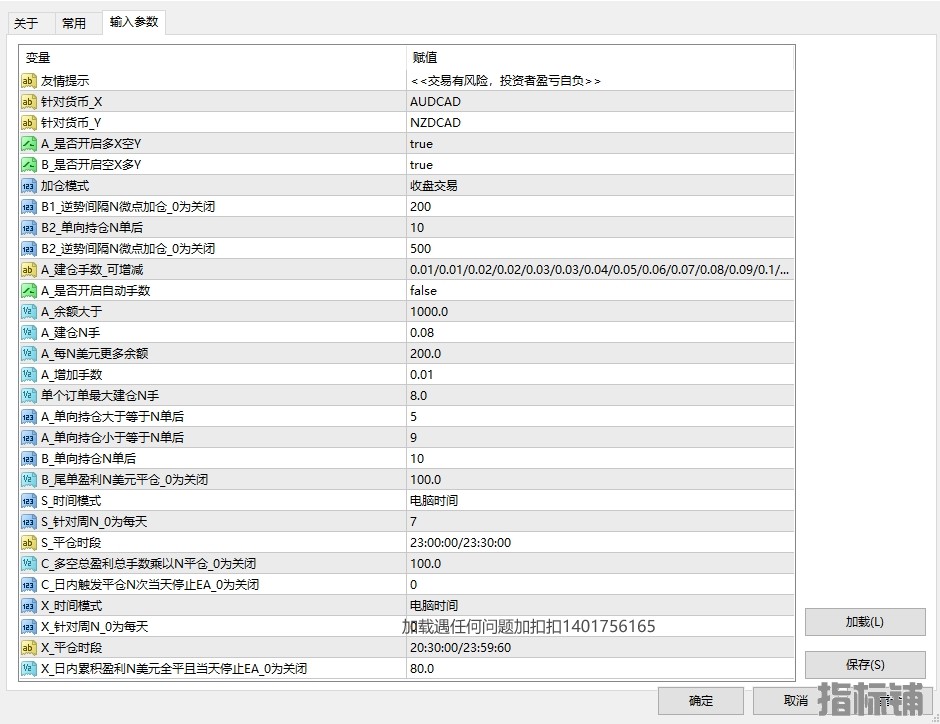Edit C_日内触发平仓N次 value 0
The width and height of the screenshot is (940, 724).
click(x=600, y=584)
